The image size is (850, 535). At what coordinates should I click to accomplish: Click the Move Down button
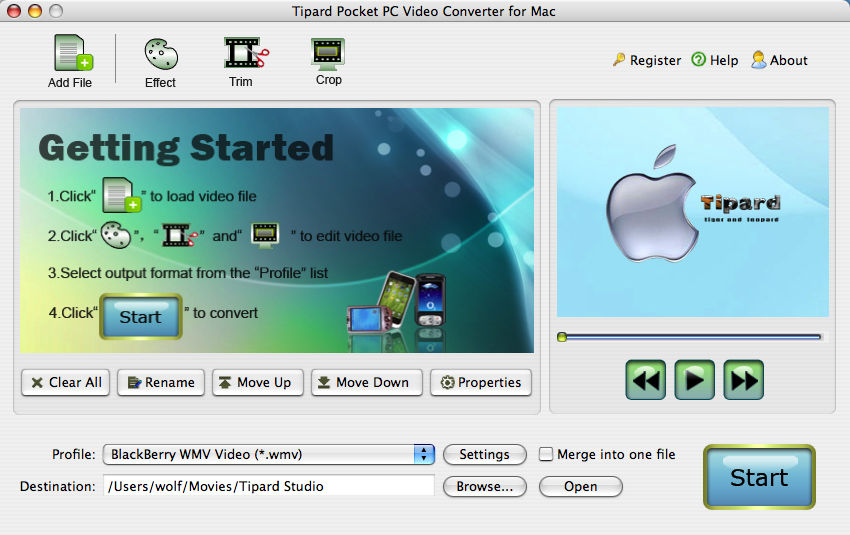[x=367, y=383]
